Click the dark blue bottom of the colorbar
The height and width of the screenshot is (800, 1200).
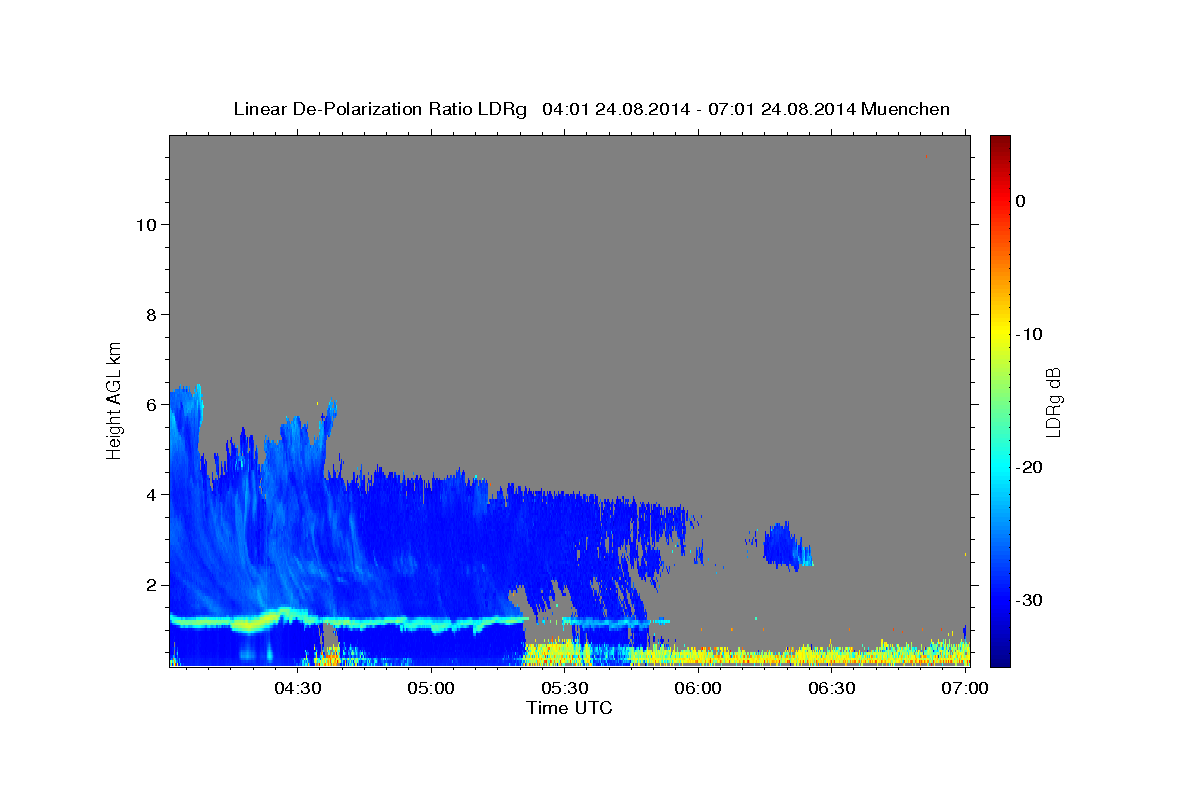point(1000,655)
